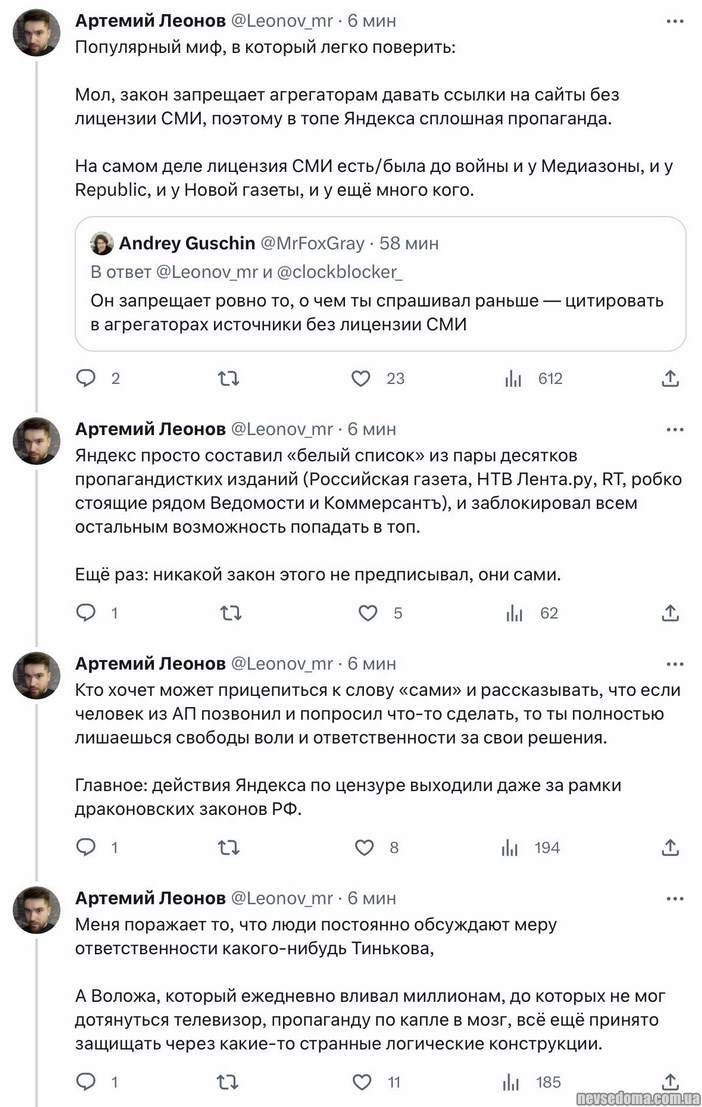702x1107 pixels.
Task: View analytics showing 194 views
Action: click(x=514, y=847)
